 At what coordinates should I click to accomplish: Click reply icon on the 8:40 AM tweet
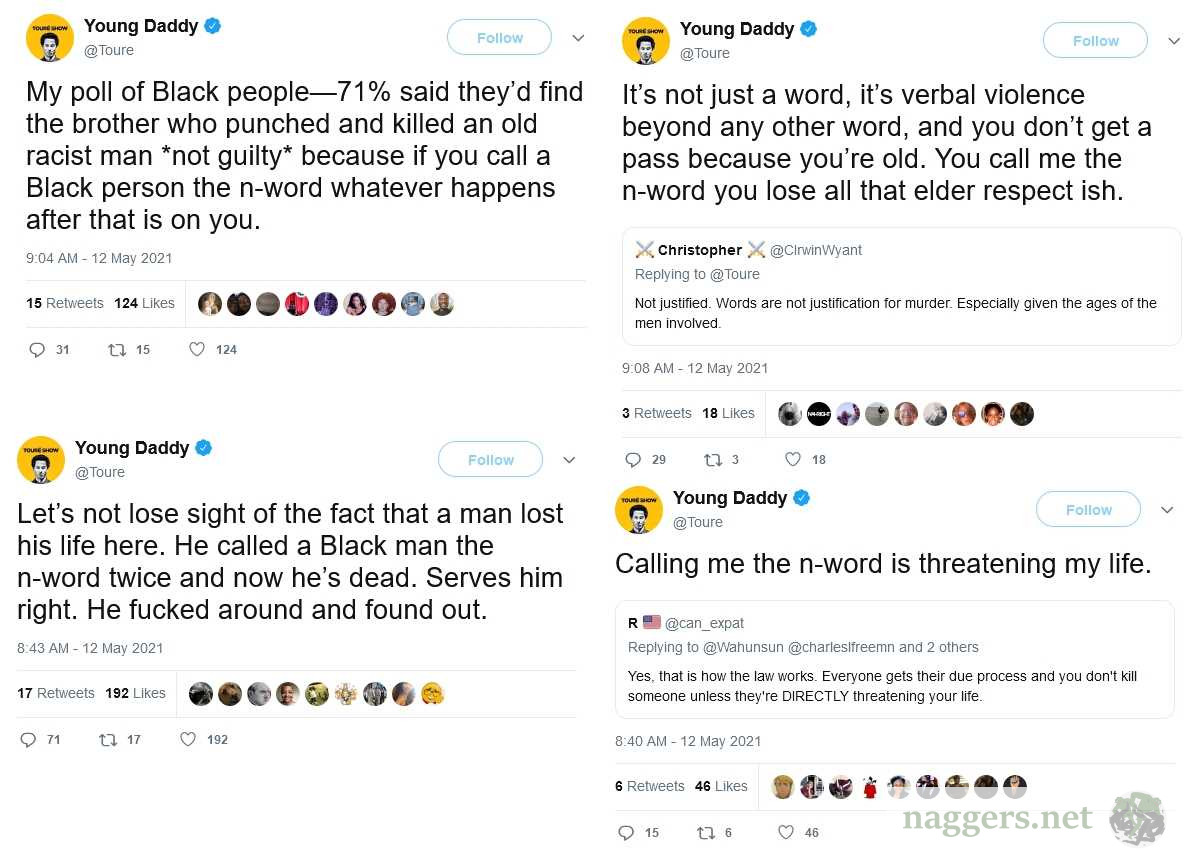[626, 833]
